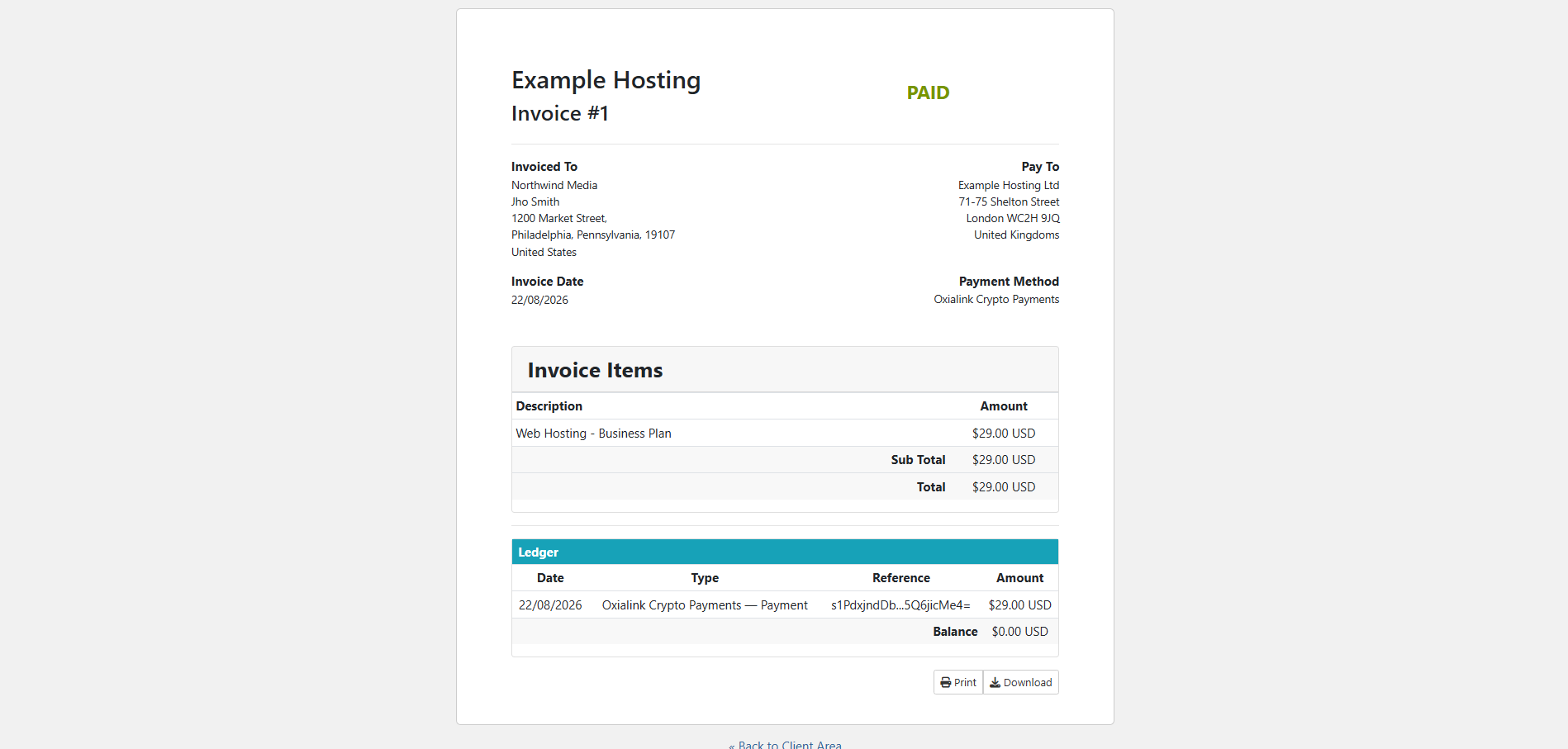Click the Example Hosting heading
Screen dimensions: 1568x749
[x=606, y=80]
